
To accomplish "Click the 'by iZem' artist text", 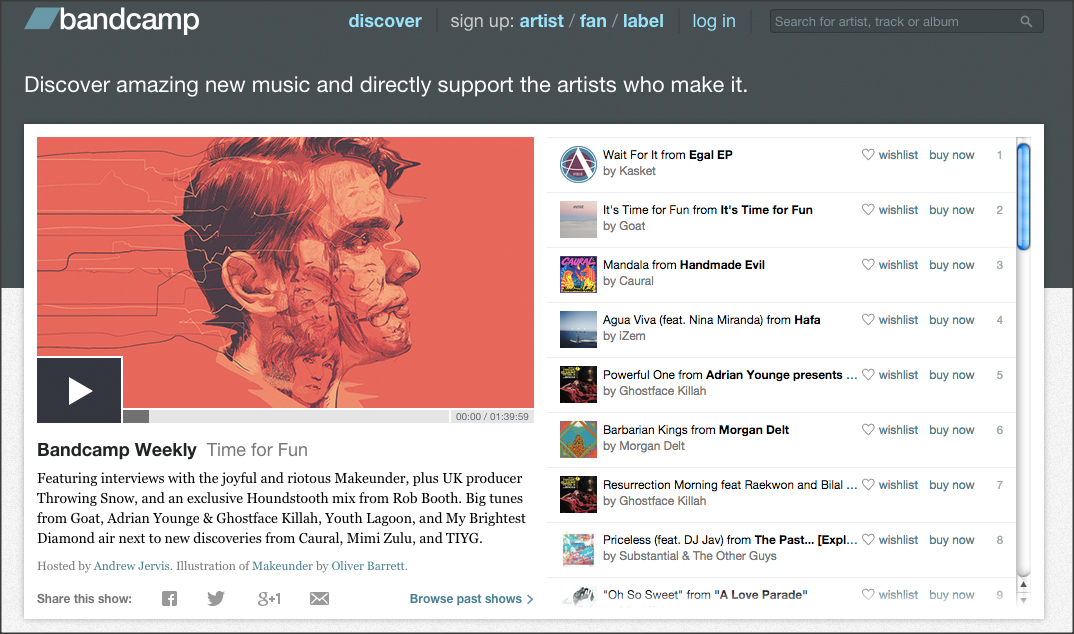I will coord(624,336).
